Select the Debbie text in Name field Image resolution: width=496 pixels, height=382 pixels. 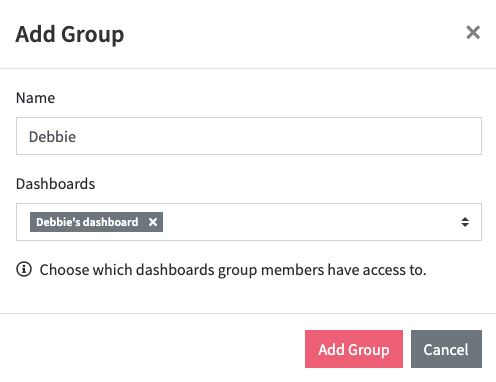coord(52,137)
